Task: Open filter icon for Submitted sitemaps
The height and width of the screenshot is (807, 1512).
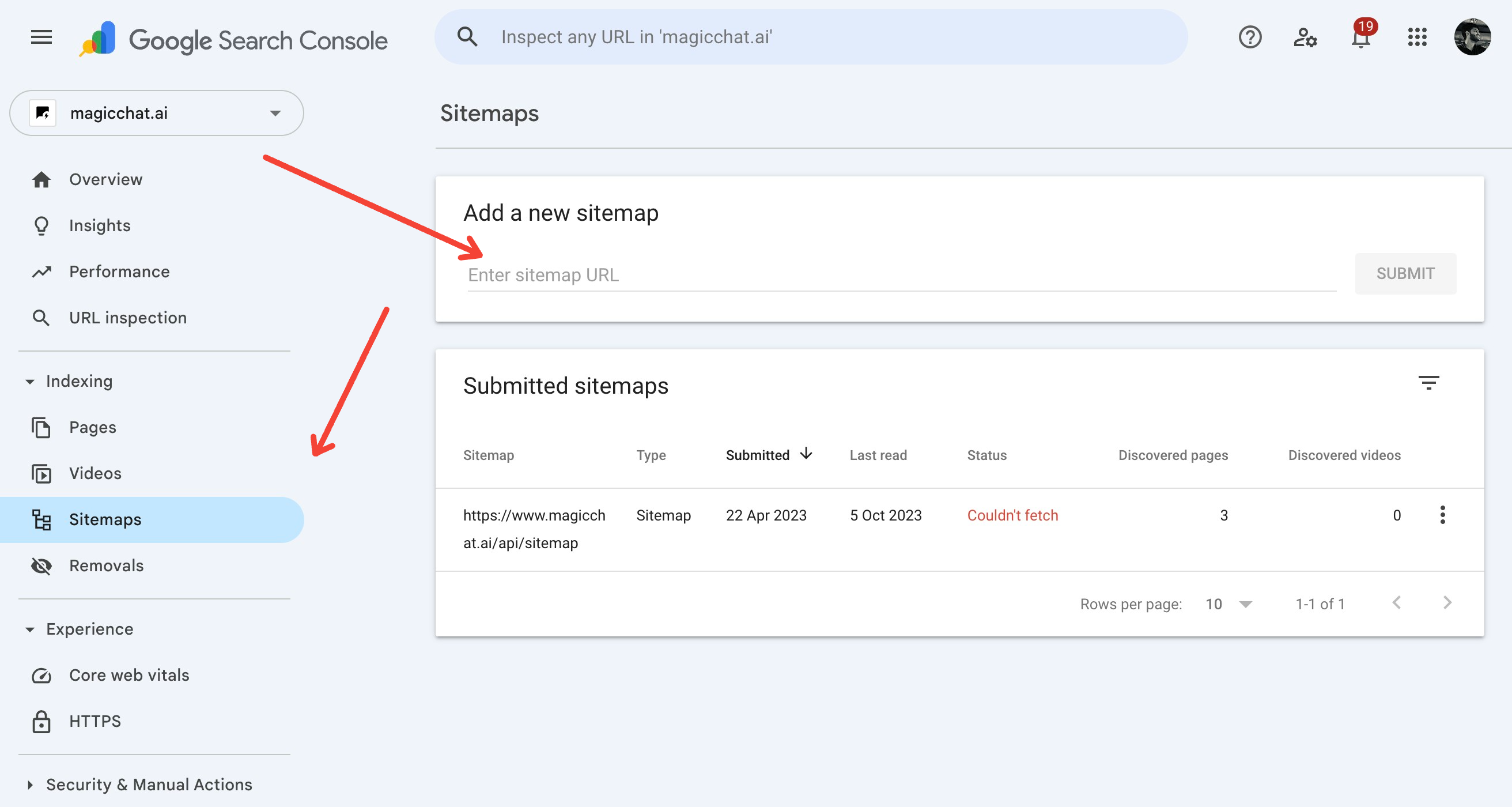Action: click(x=1428, y=383)
